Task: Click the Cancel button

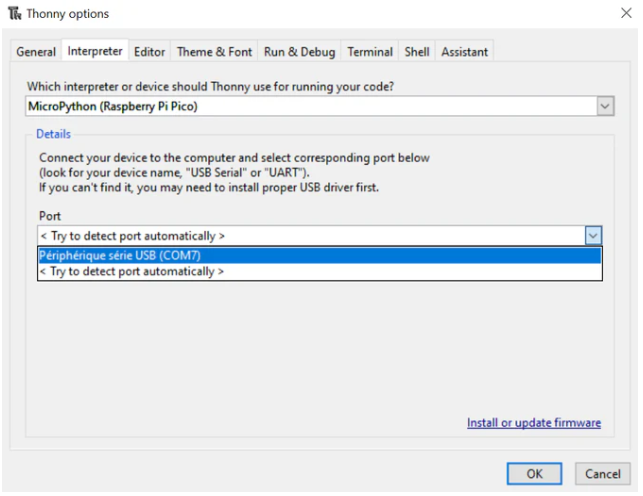Action: pyautogui.click(x=602, y=474)
